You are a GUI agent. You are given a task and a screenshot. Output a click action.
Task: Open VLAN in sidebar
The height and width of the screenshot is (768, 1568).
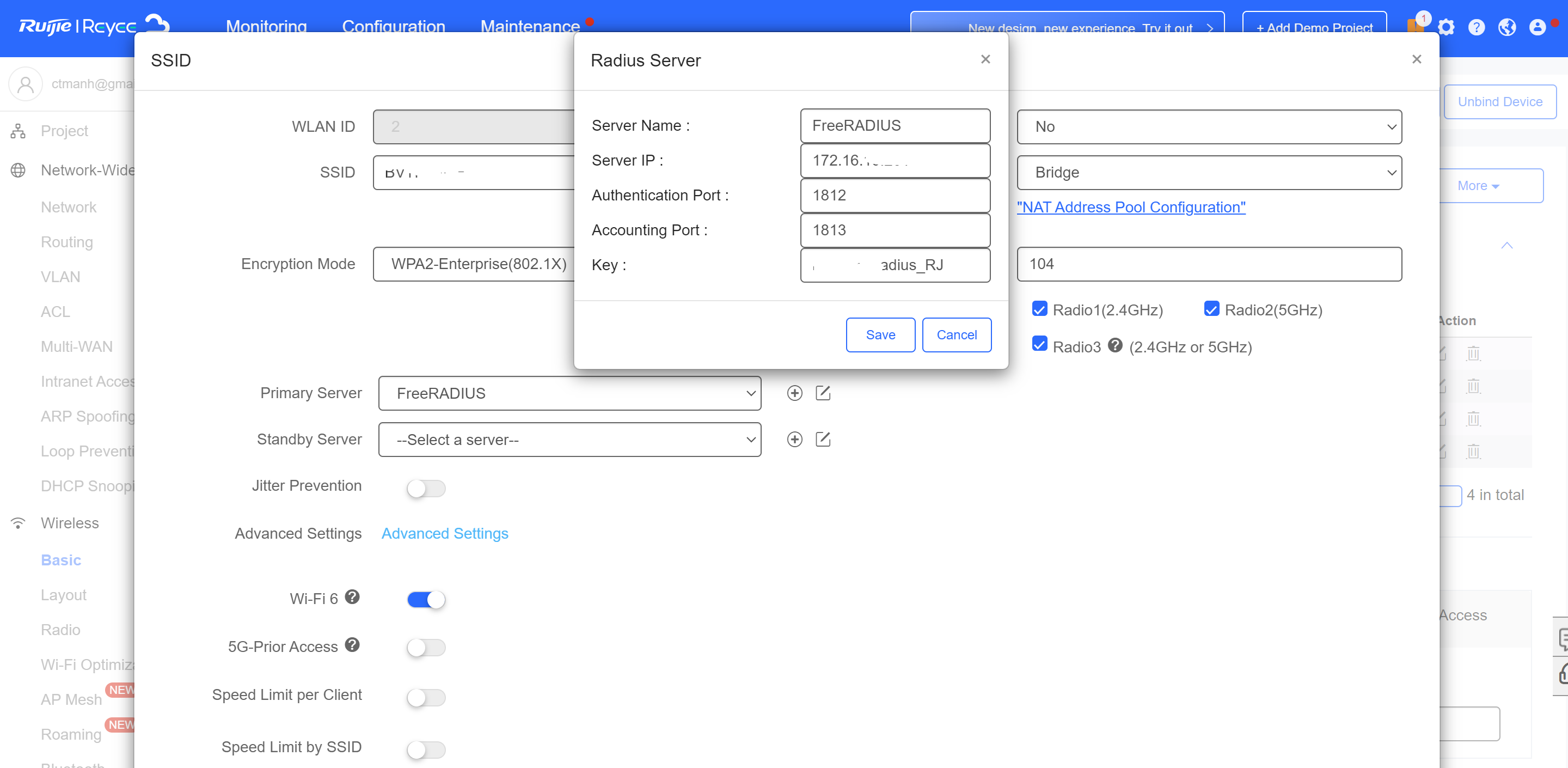click(x=60, y=277)
